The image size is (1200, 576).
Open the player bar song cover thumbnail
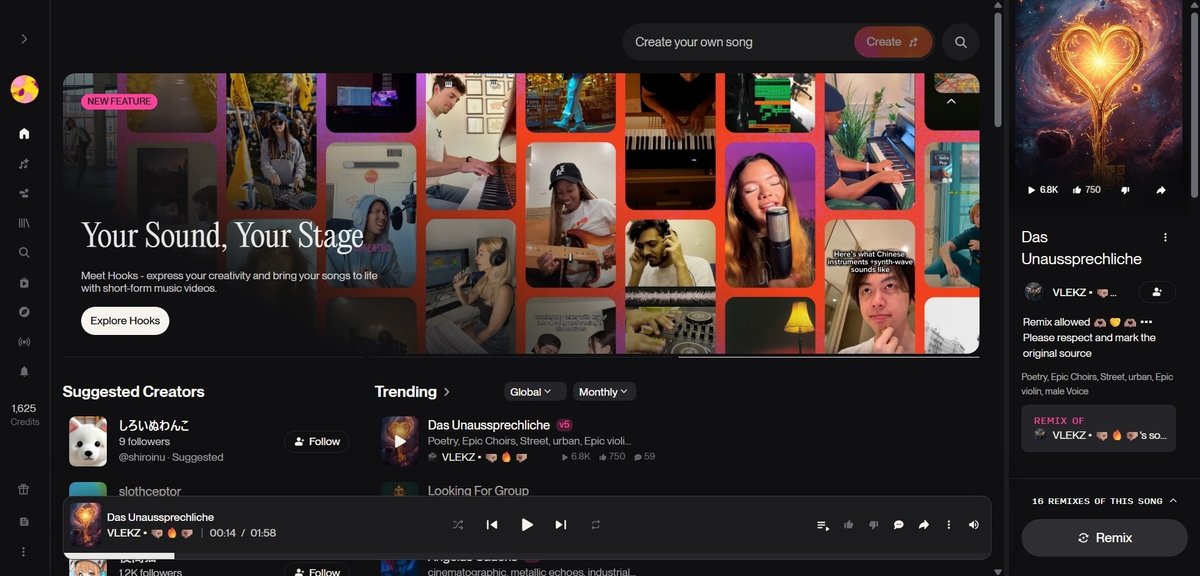click(85, 525)
